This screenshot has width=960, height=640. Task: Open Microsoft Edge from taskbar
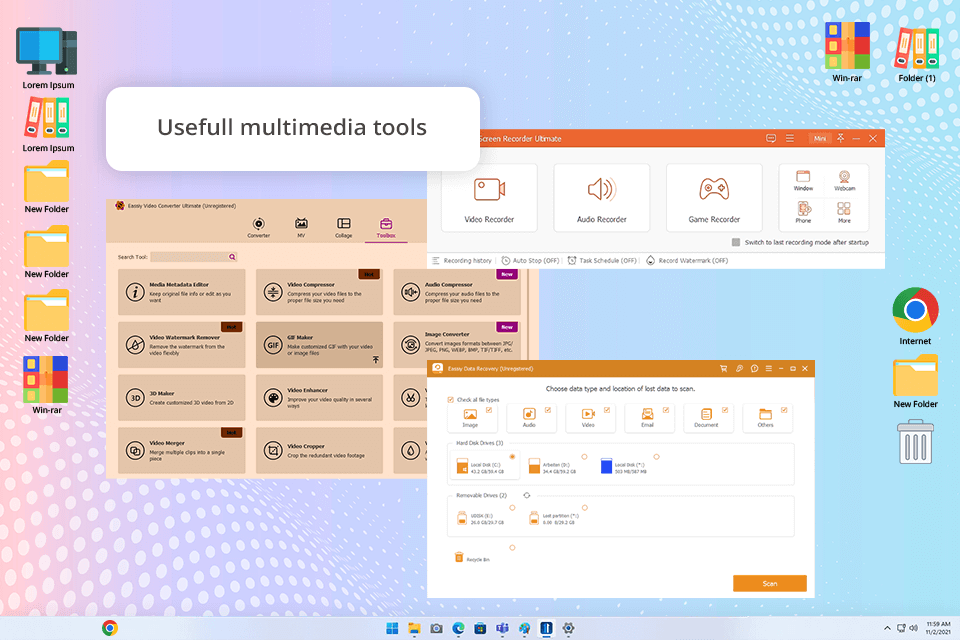458,628
